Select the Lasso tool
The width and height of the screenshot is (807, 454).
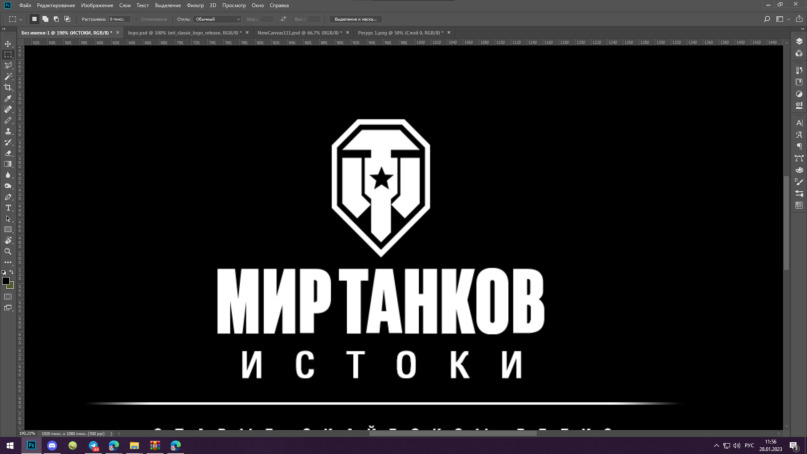(x=8, y=65)
